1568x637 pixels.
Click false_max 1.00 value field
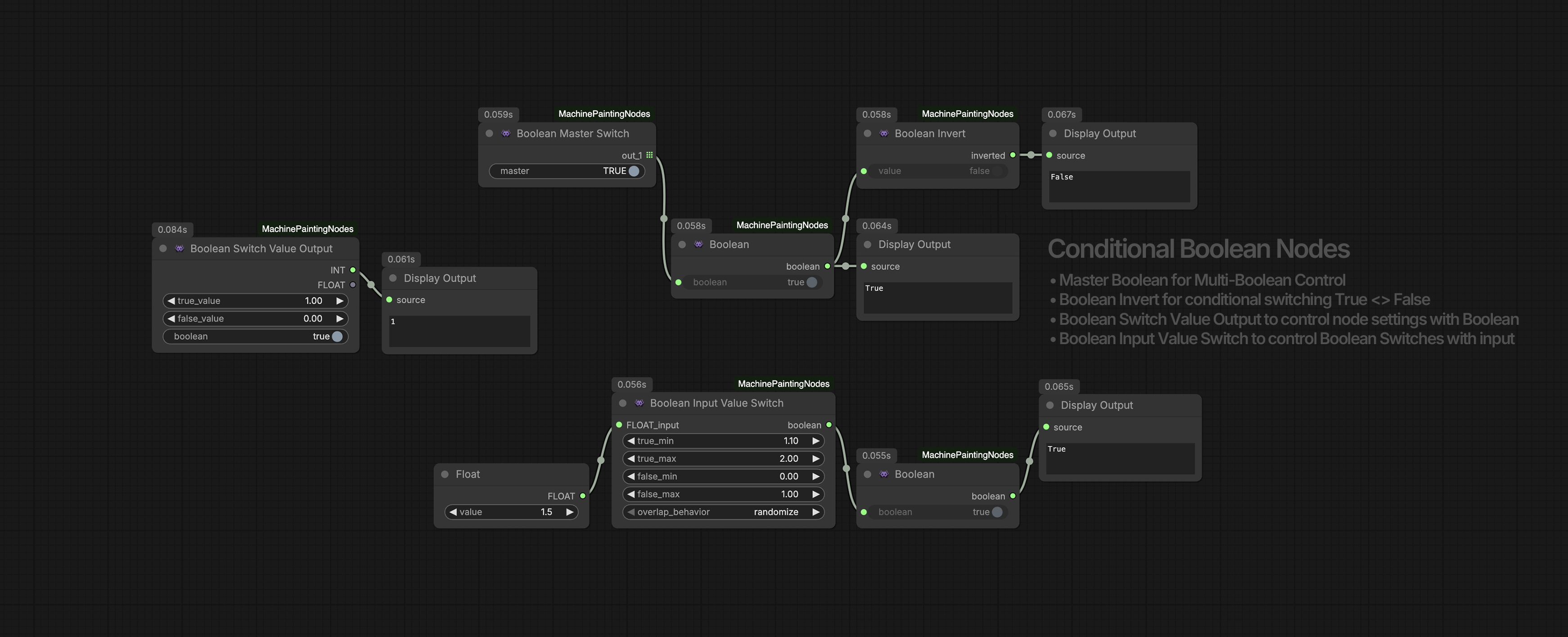point(724,494)
